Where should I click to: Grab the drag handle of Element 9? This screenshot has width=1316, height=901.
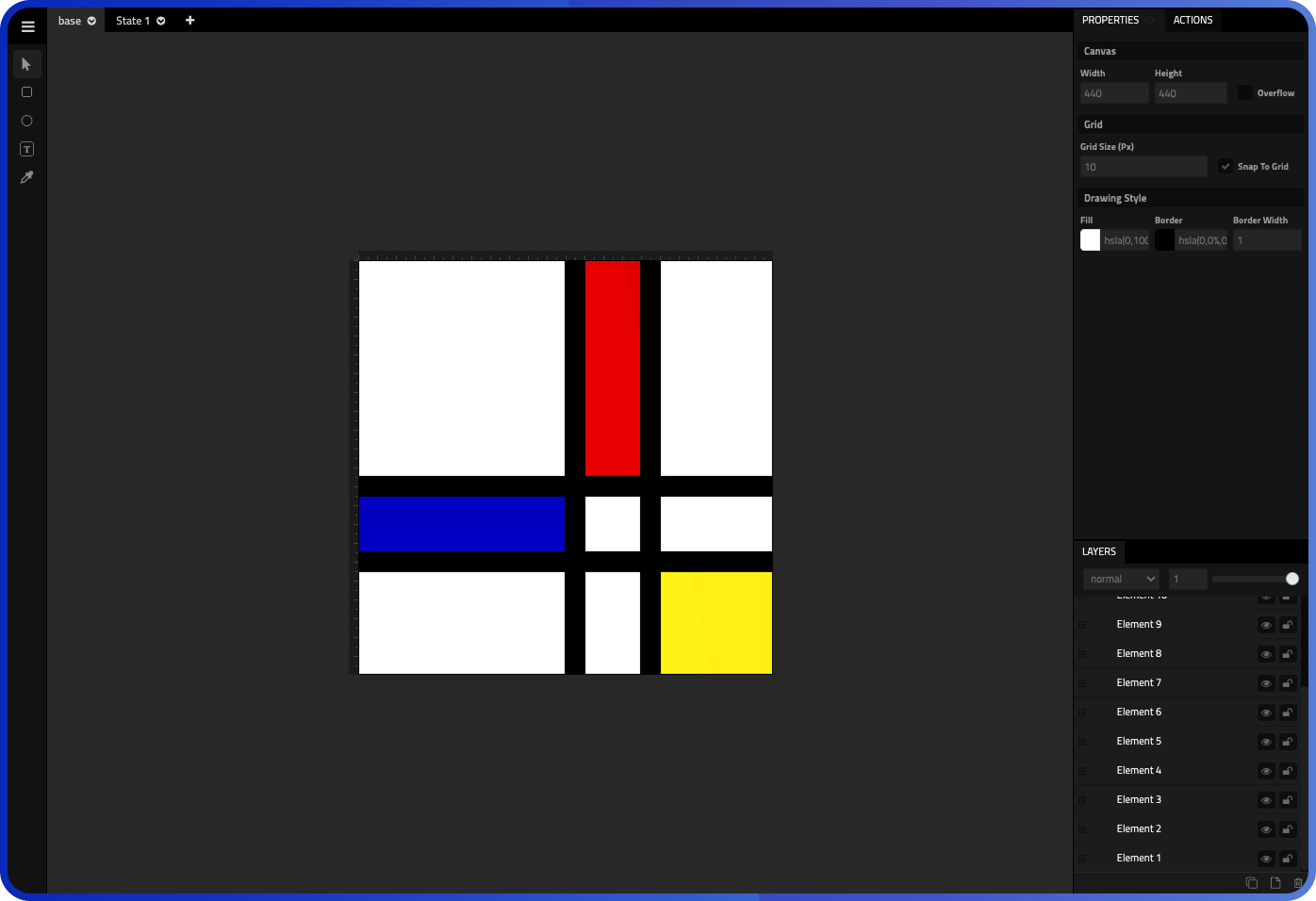click(x=1082, y=625)
